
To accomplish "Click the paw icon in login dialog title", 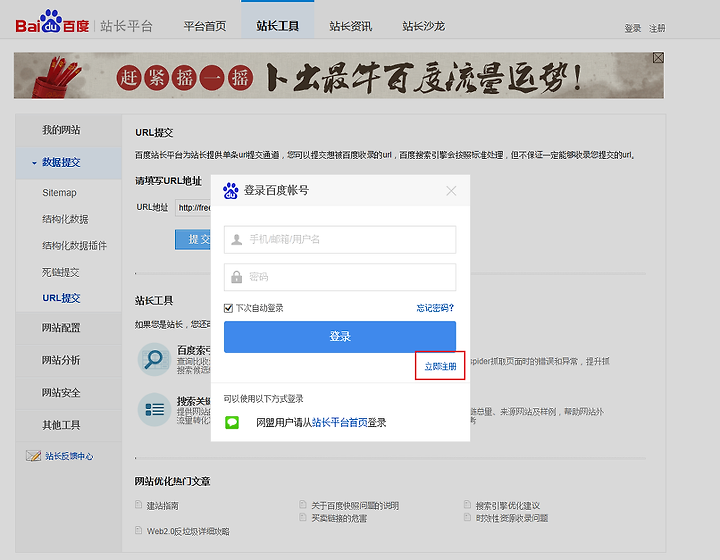I will pos(231,190).
